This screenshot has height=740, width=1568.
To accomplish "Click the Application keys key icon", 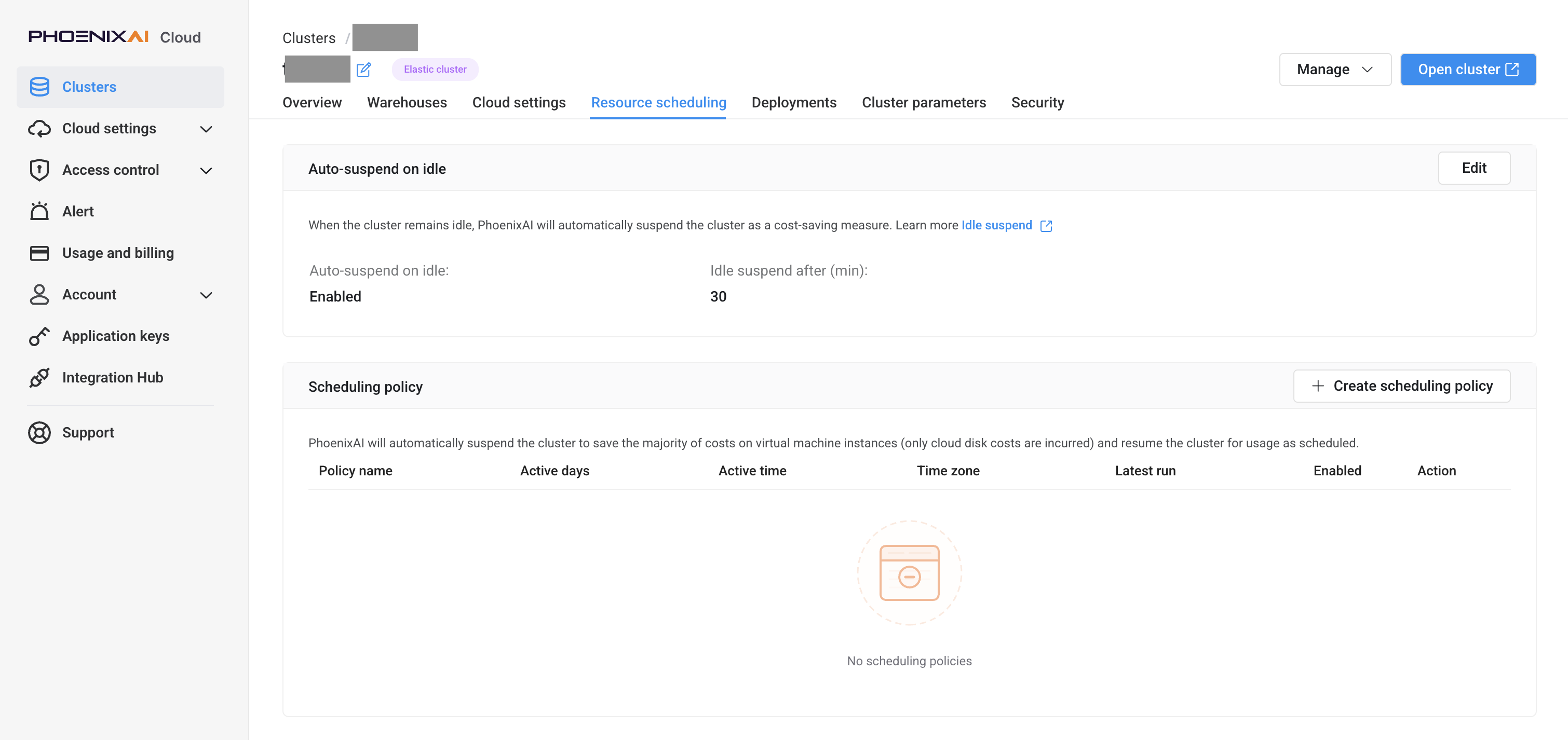I will (39, 336).
